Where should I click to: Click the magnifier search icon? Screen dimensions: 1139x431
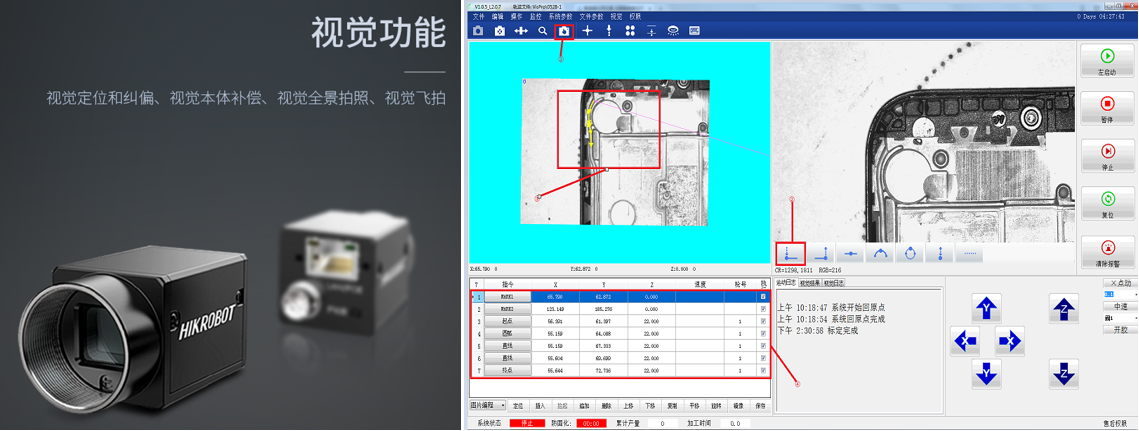[543, 31]
